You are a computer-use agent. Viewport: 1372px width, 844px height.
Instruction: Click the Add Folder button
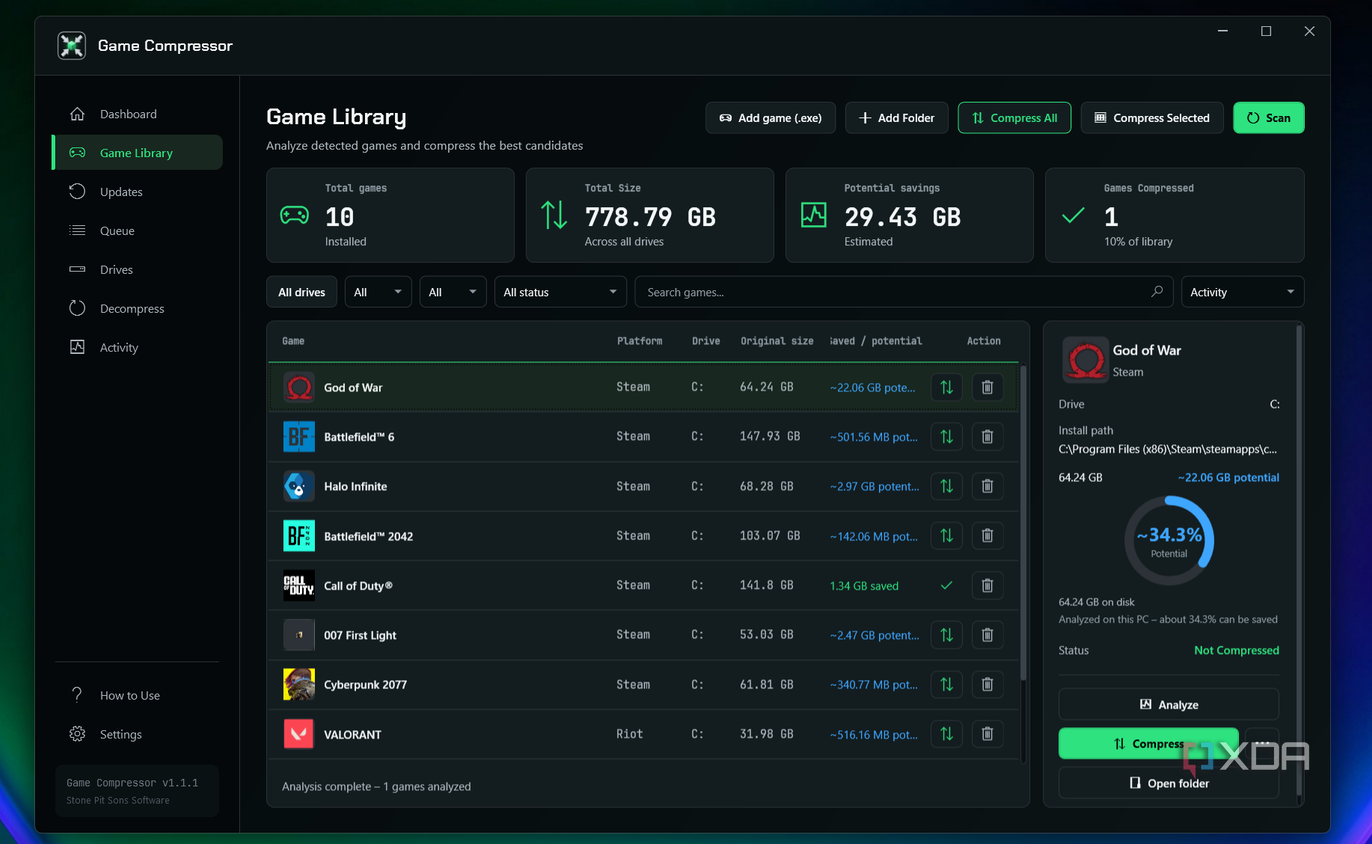897,118
